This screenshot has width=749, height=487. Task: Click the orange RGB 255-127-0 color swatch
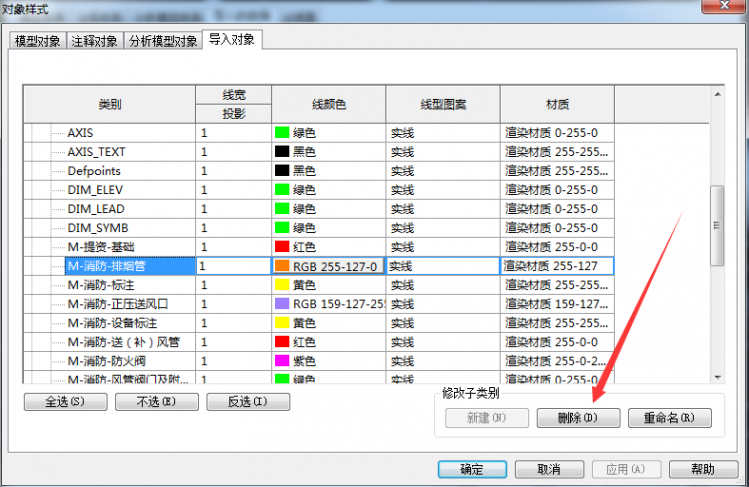[282, 266]
